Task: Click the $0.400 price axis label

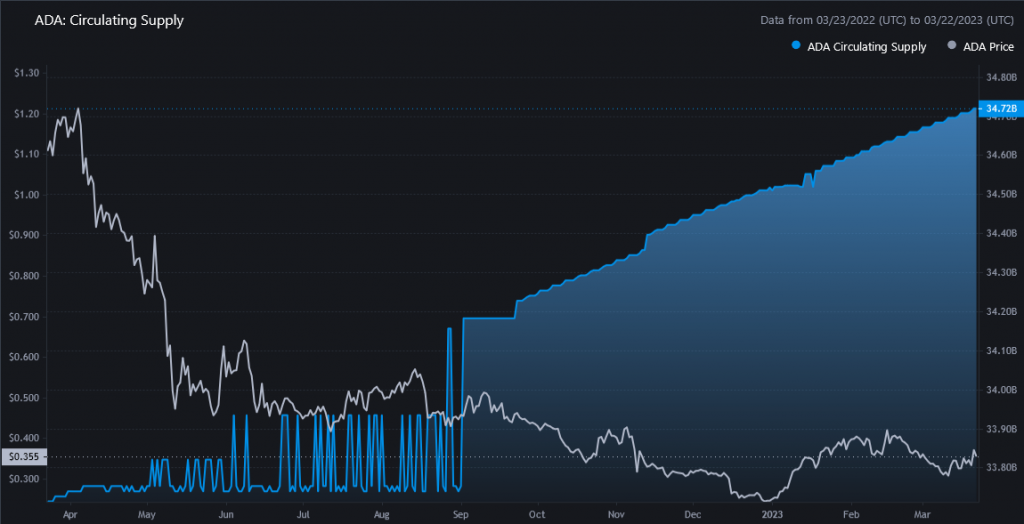Action: 25,437
